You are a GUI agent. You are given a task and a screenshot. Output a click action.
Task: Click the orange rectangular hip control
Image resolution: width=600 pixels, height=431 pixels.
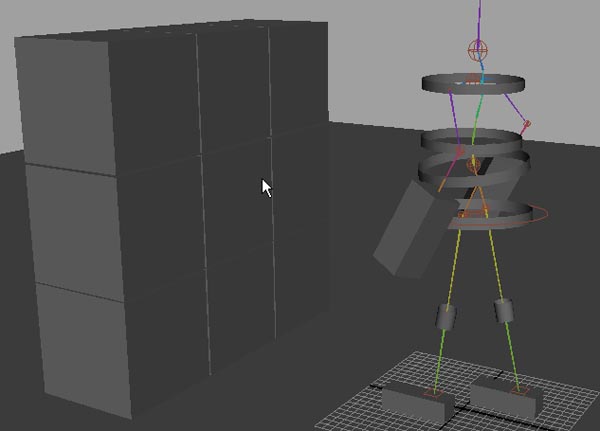[474, 212]
